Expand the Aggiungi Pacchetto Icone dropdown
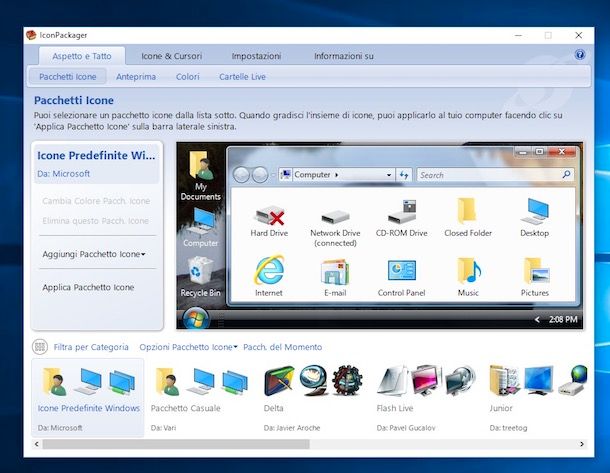This screenshot has width=610, height=473. pyautogui.click(x=94, y=254)
